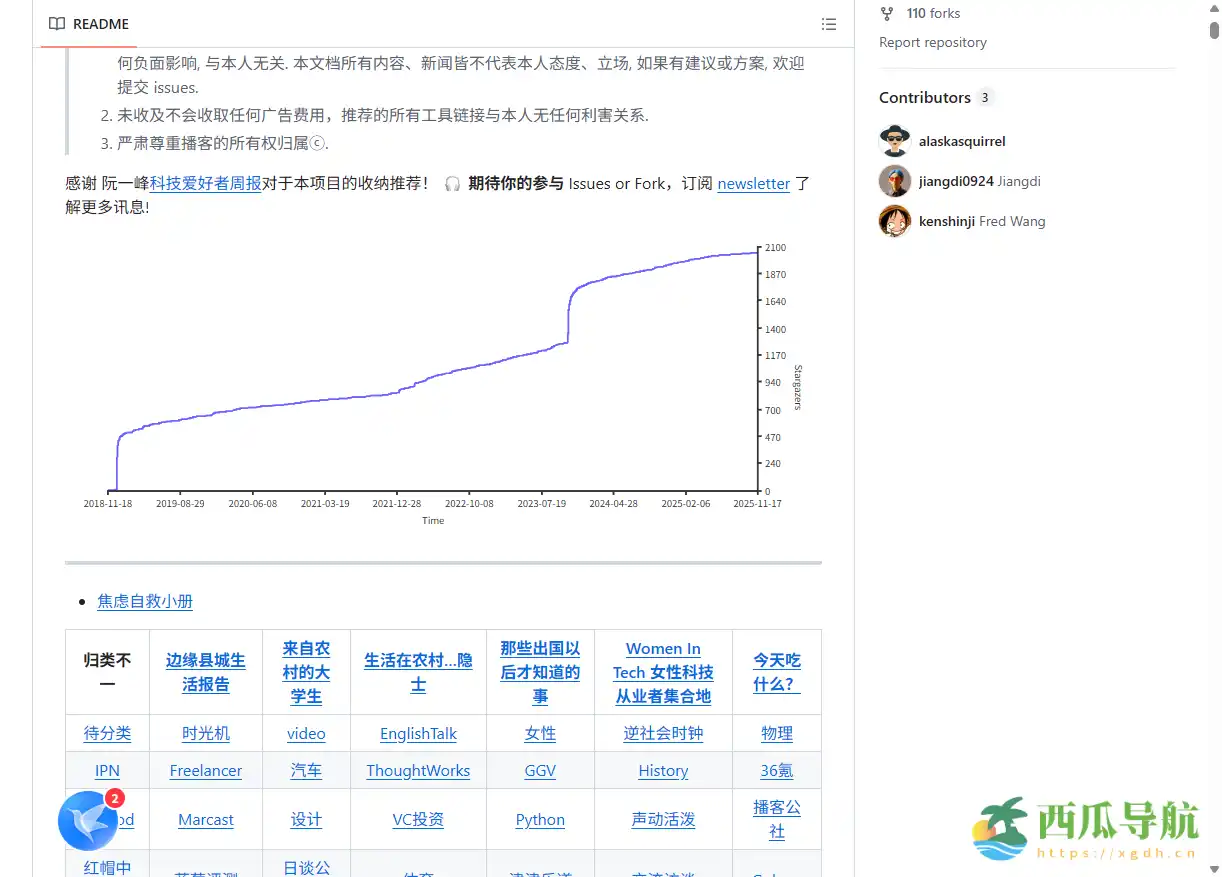1222x877 pixels.
Task: Click the Report repository link
Action: [x=932, y=42]
